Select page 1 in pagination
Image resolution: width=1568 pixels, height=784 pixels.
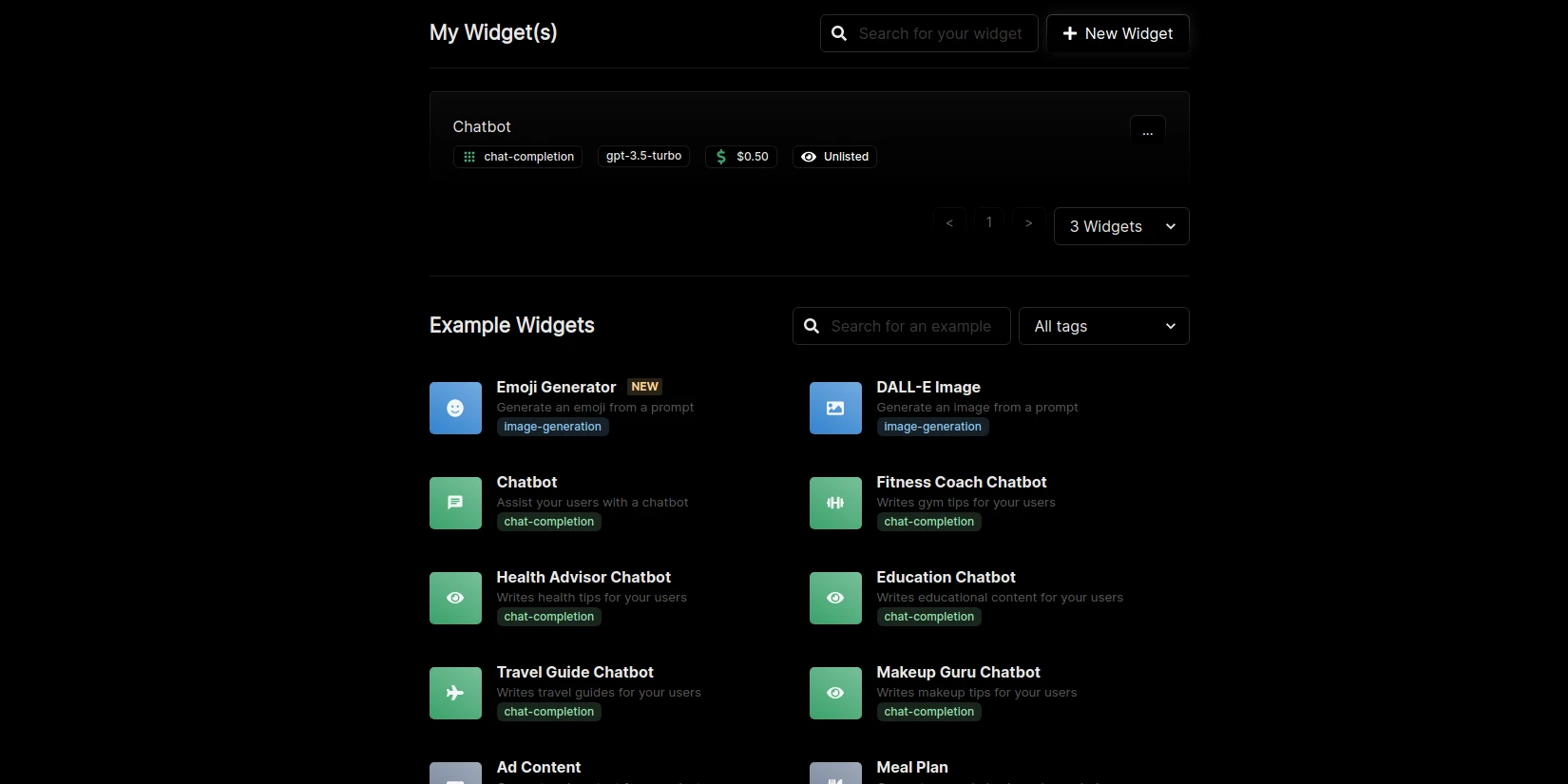click(x=989, y=222)
